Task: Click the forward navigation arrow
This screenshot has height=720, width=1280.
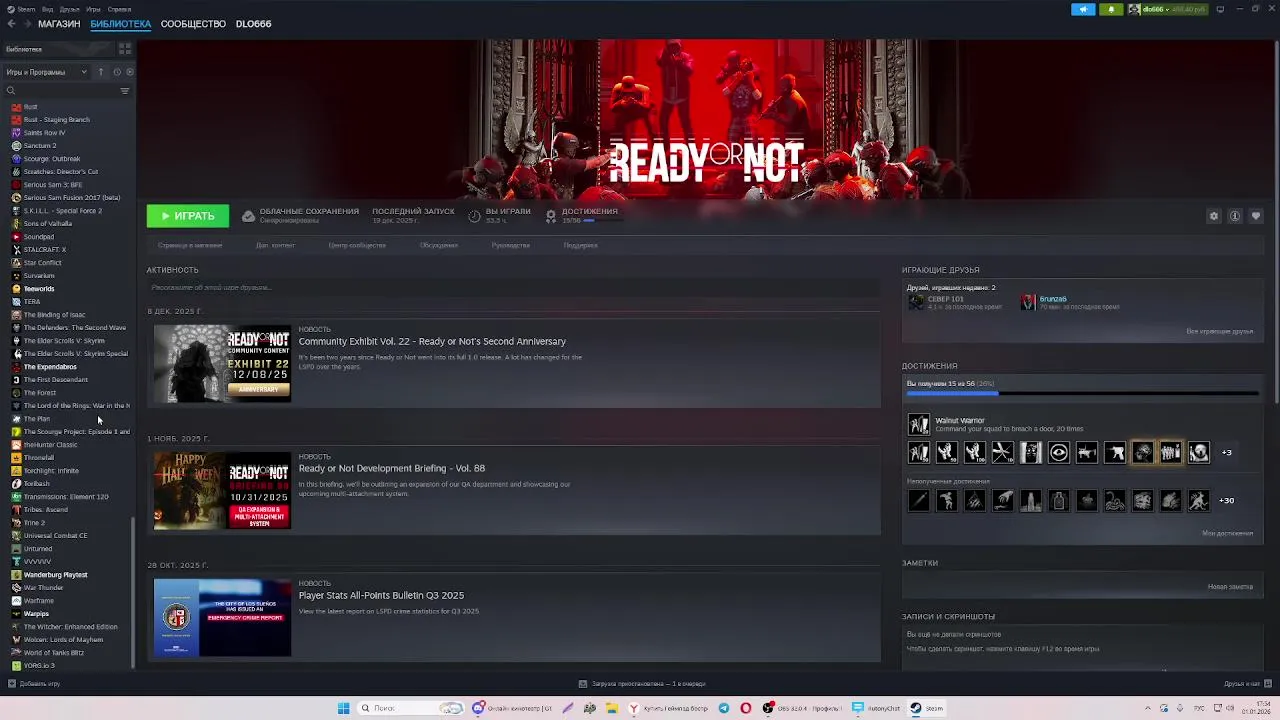Action: click(x=26, y=24)
